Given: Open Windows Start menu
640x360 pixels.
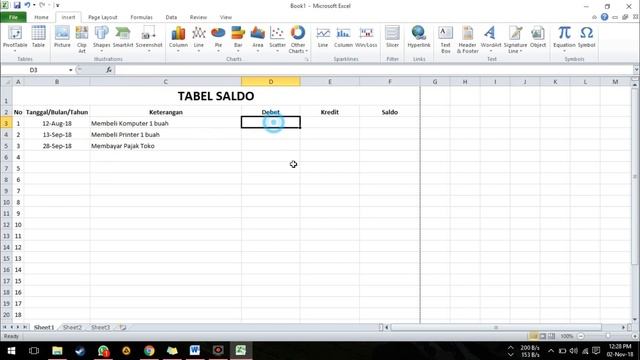Looking at the screenshot, I should 11,351.
